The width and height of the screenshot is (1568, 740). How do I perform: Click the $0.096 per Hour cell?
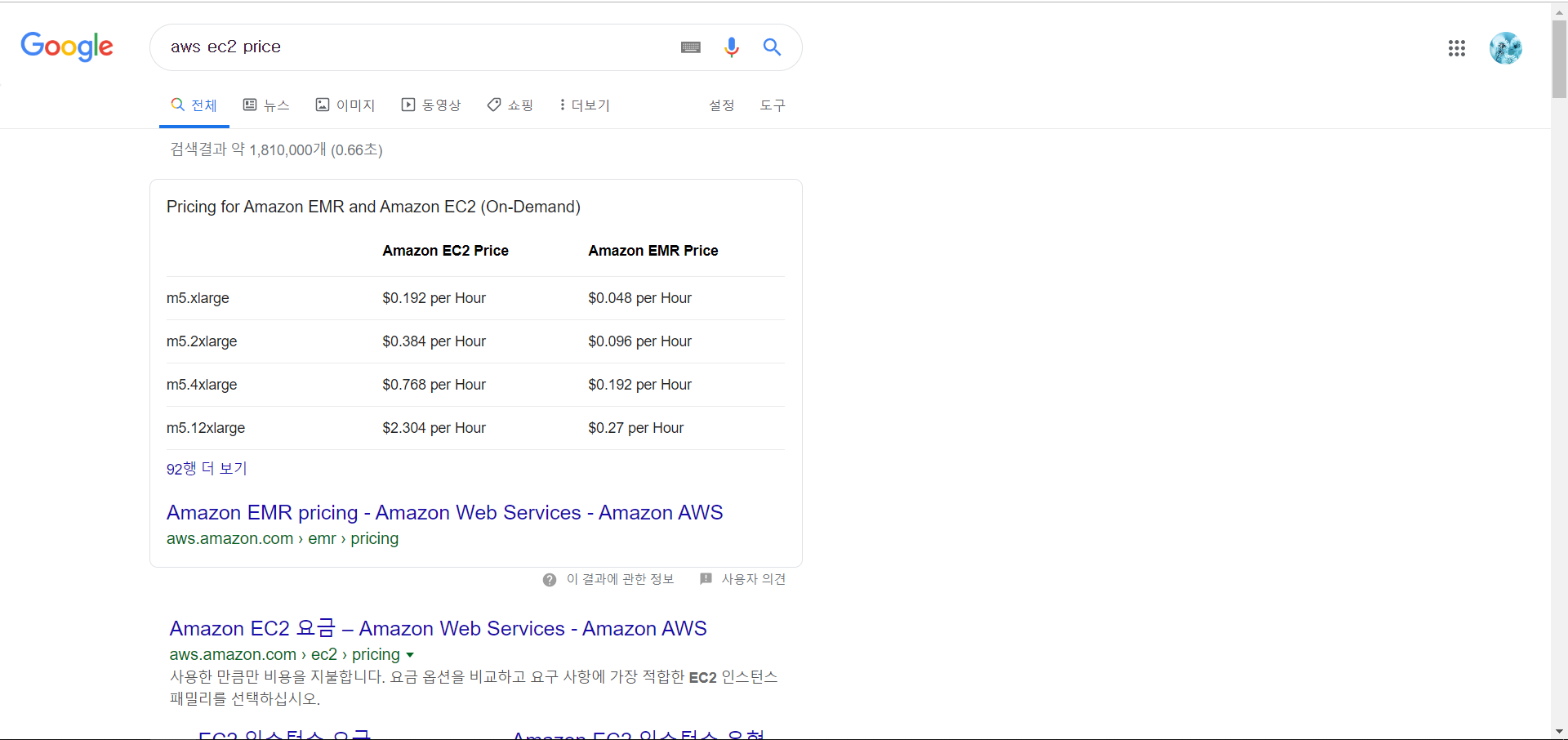(x=640, y=341)
